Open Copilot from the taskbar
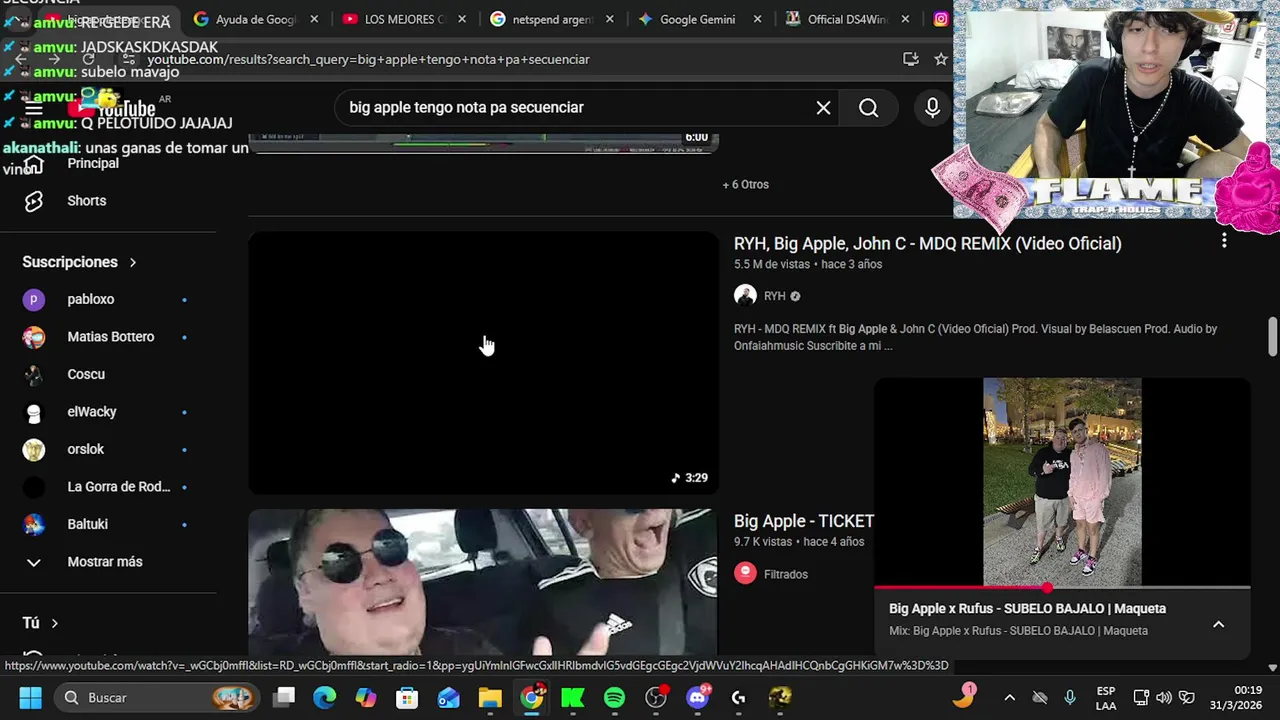Screen dimensions: 1280x720 (366, 697)
